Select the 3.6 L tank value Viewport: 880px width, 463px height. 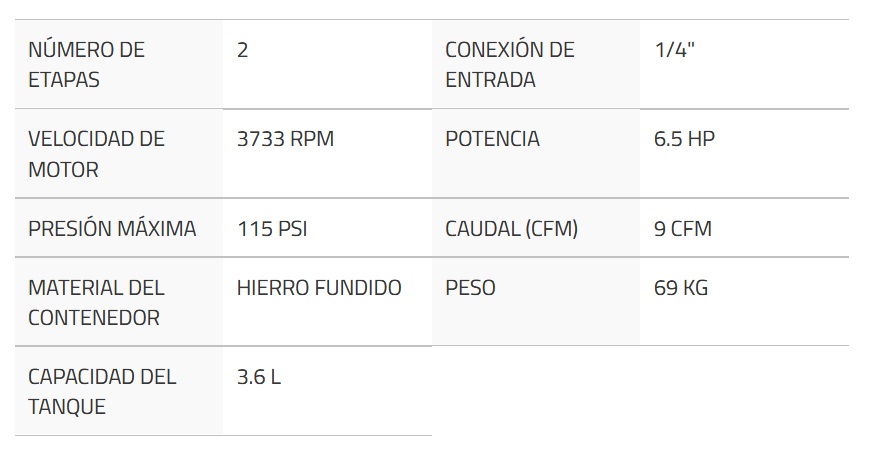click(259, 377)
